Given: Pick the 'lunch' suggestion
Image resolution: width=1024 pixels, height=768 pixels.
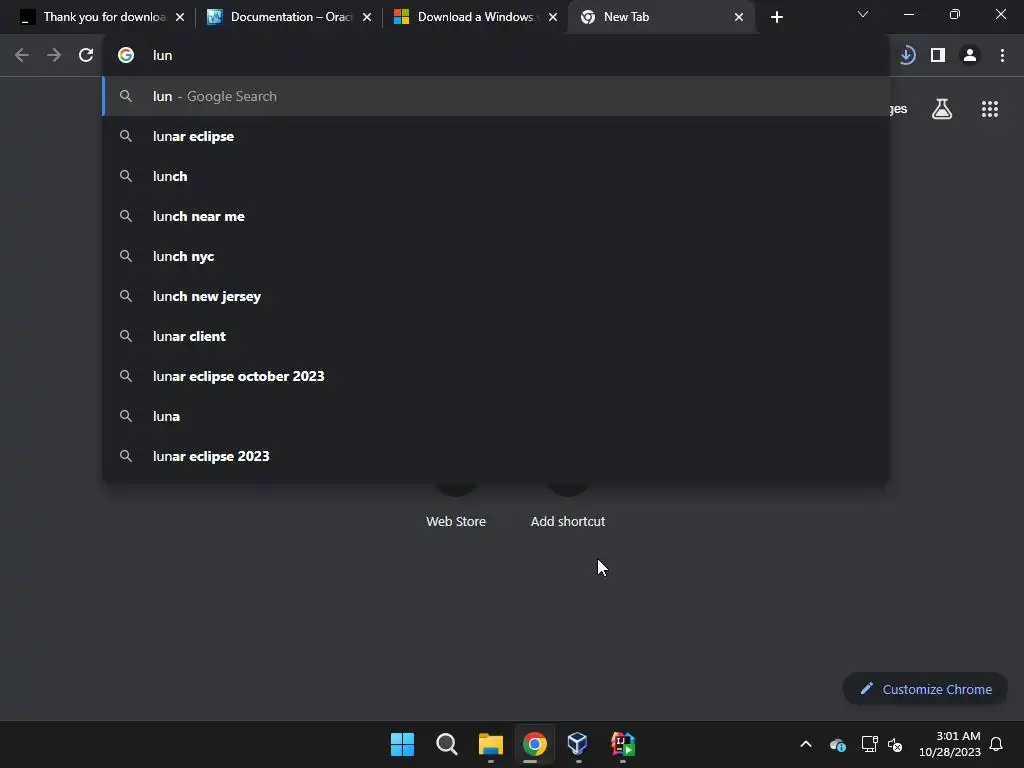Looking at the screenshot, I should [x=496, y=176].
